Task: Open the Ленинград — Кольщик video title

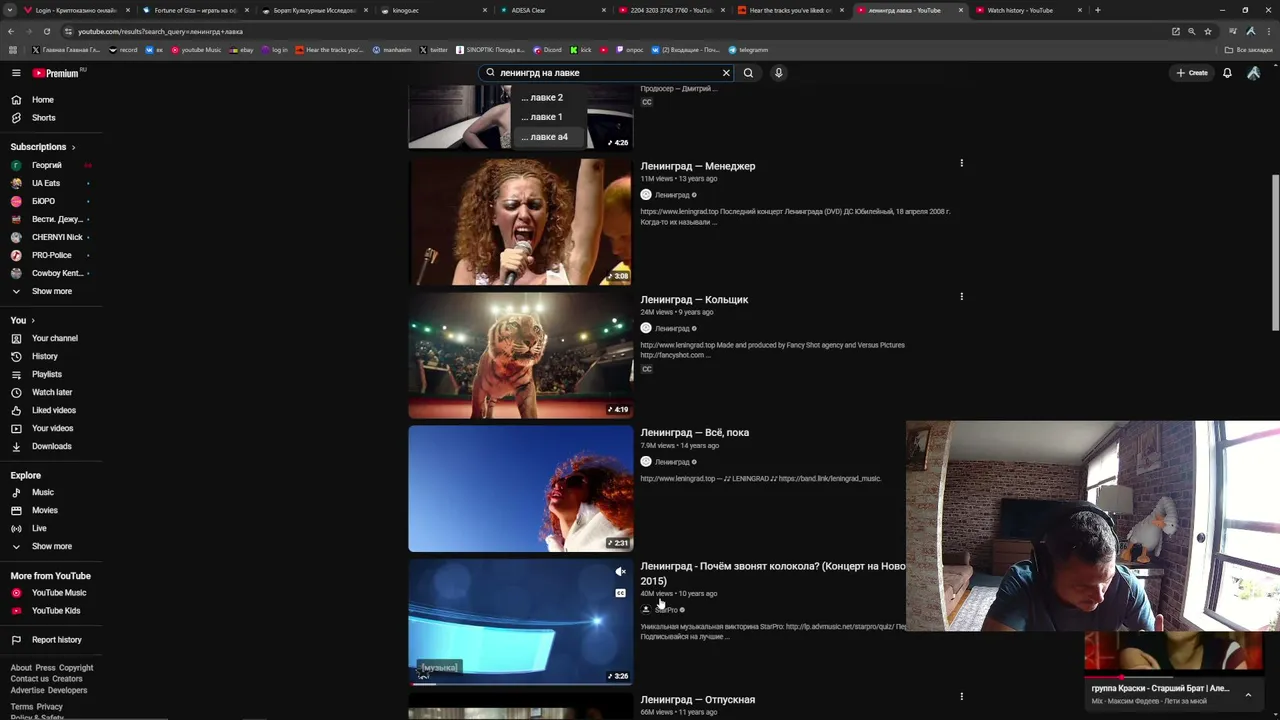Action: [694, 299]
